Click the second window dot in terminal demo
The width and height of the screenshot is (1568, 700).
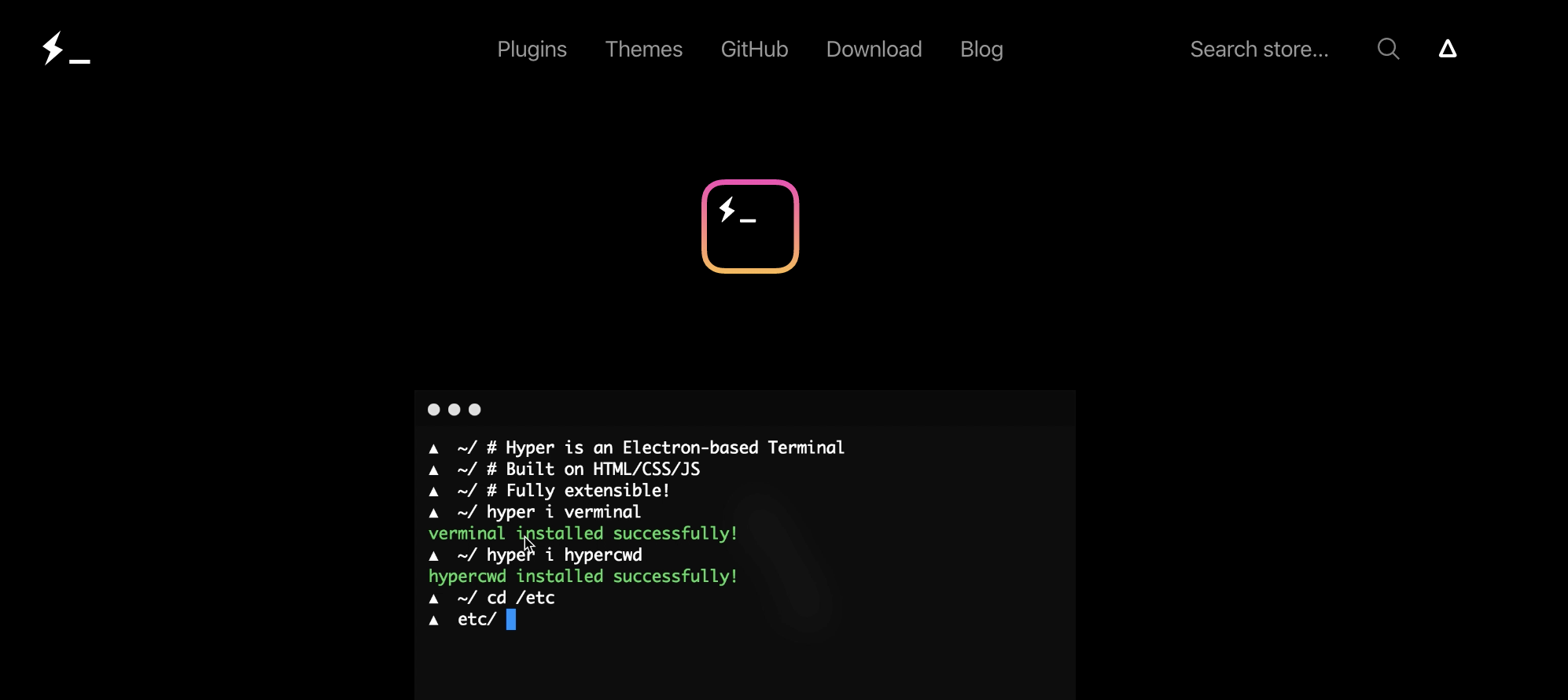tap(454, 410)
